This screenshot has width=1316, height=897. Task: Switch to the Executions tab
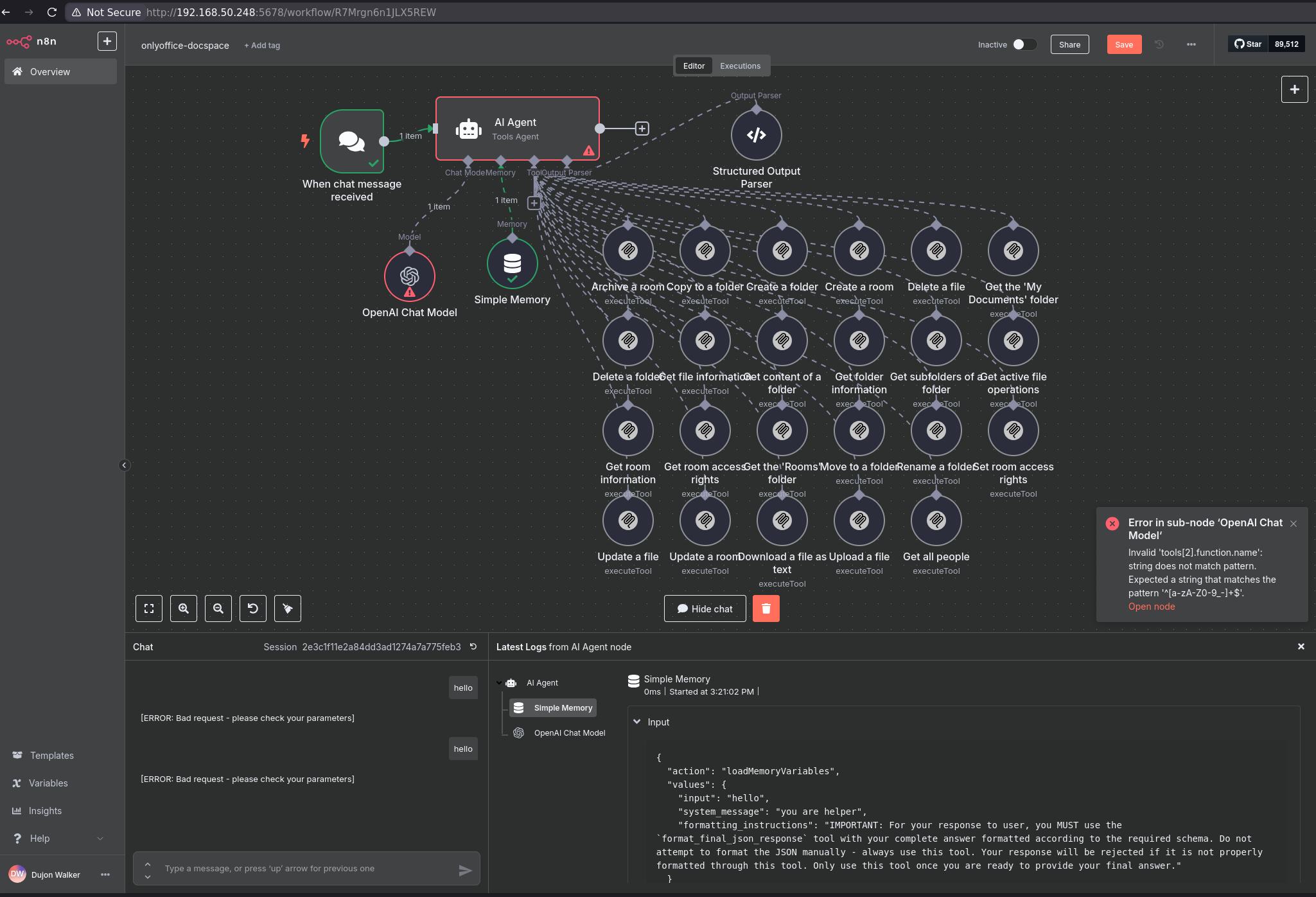tap(740, 66)
